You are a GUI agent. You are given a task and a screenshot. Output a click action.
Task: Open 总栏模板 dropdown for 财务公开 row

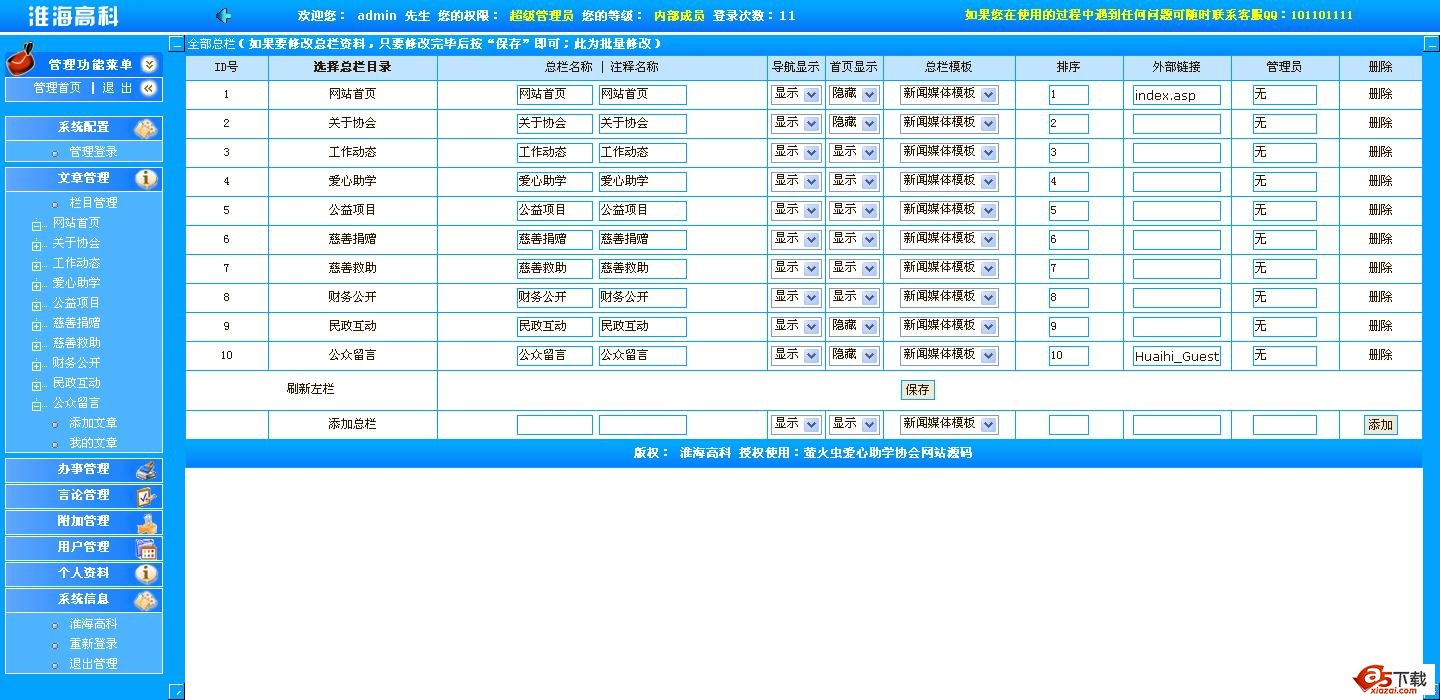[x=949, y=297]
